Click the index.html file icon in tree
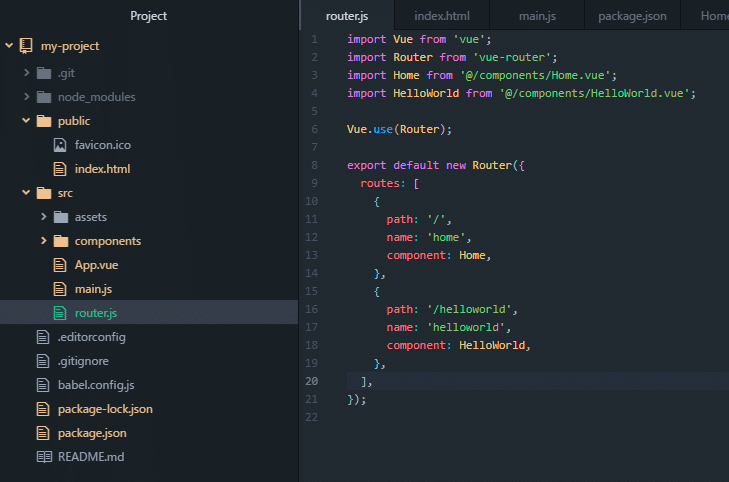The width and height of the screenshot is (729, 482). pyautogui.click(x=60, y=169)
